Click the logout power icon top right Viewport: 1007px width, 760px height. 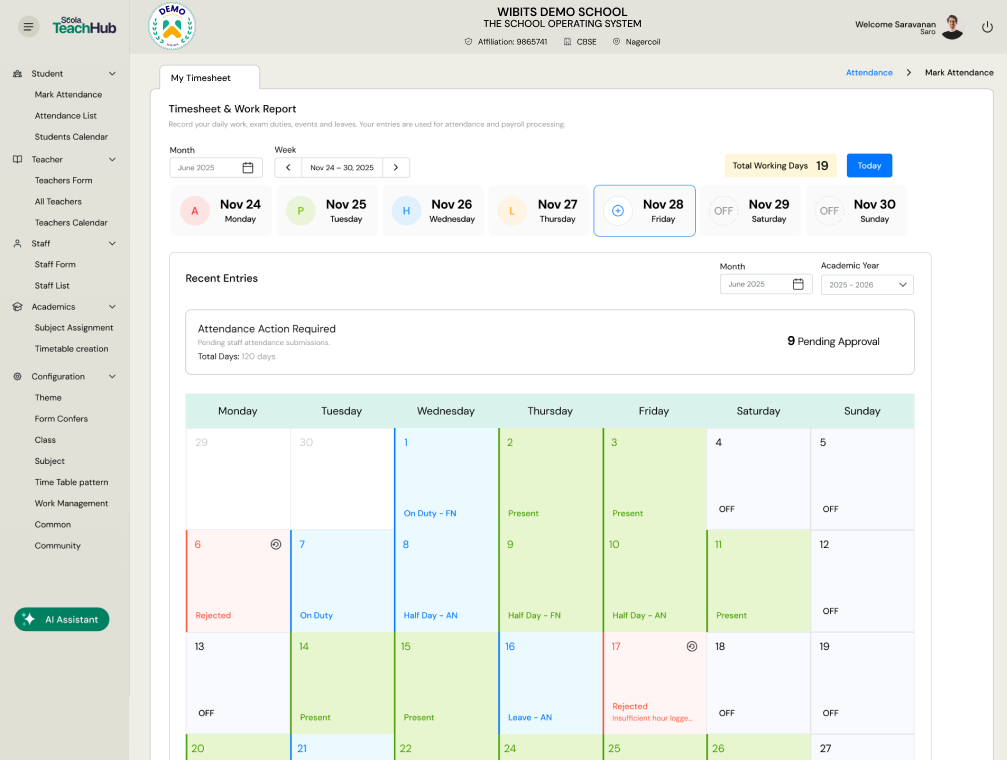(x=986, y=27)
